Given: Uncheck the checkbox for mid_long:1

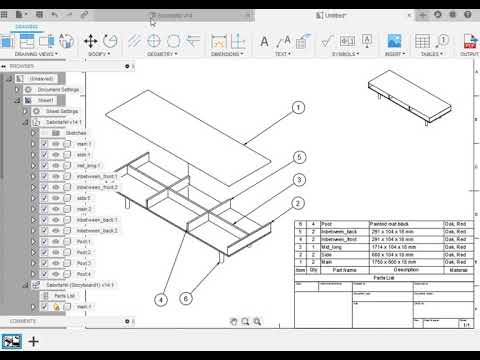Looking at the screenshot, I should (44, 166).
